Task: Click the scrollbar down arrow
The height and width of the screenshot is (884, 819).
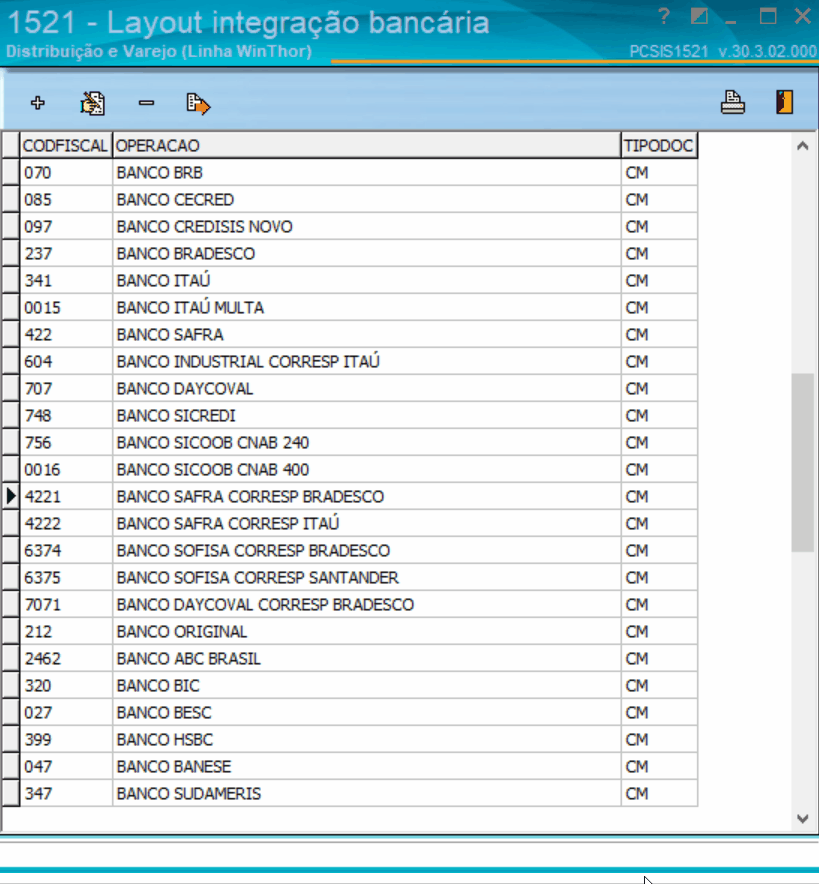Action: coord(803,819)
